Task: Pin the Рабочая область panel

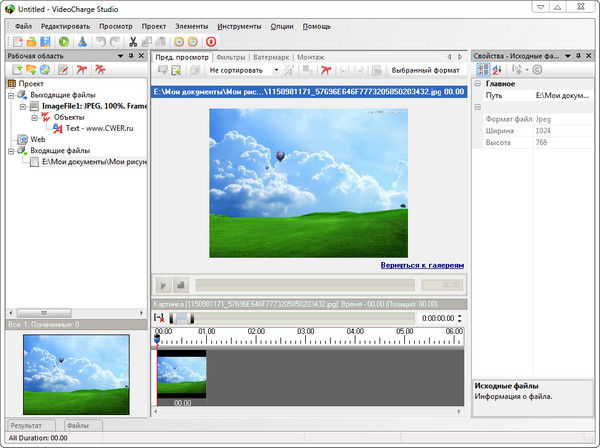Action: (130, 56)
